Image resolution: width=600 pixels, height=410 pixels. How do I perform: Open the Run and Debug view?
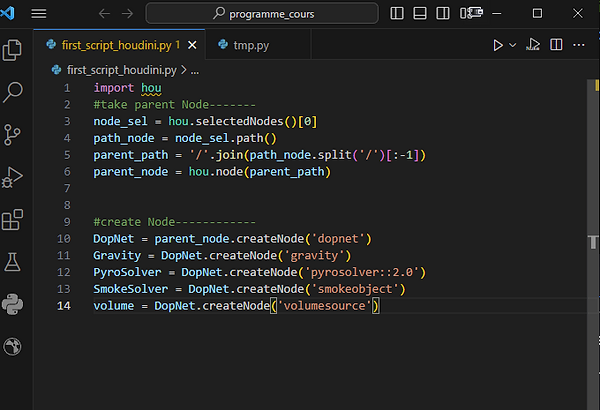13,177
